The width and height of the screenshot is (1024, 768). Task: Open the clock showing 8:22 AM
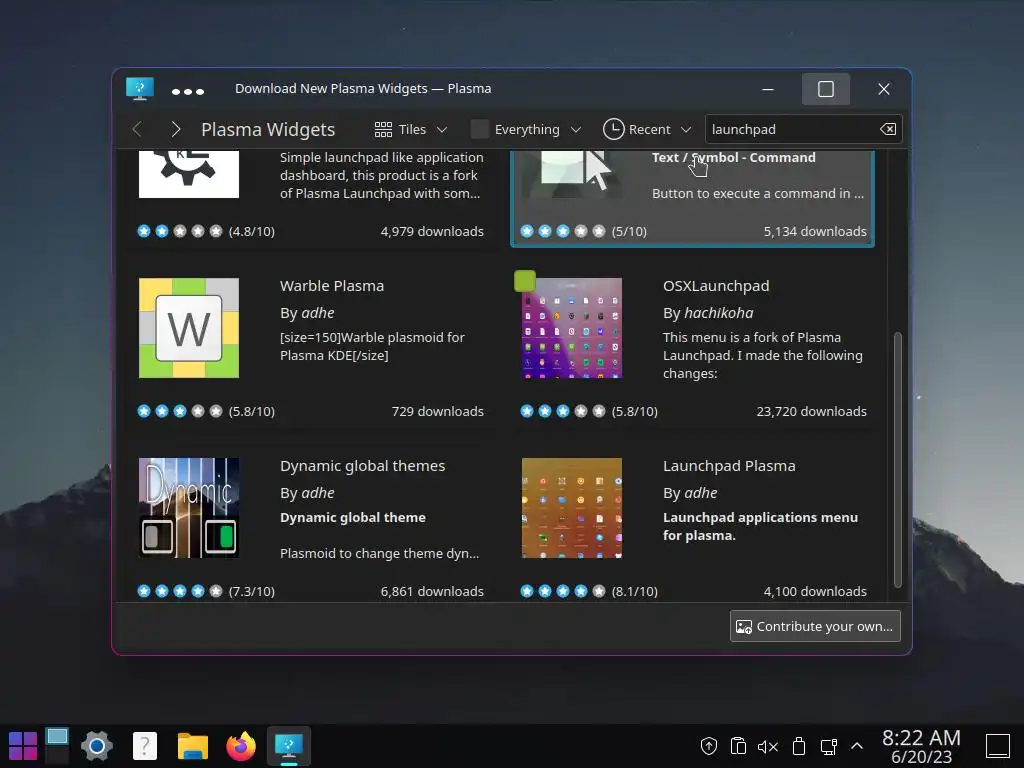(x=921, y=746)
